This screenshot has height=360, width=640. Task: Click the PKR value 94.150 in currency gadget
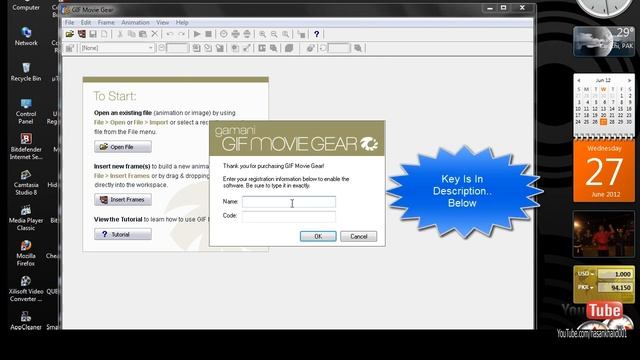(616, 287)
